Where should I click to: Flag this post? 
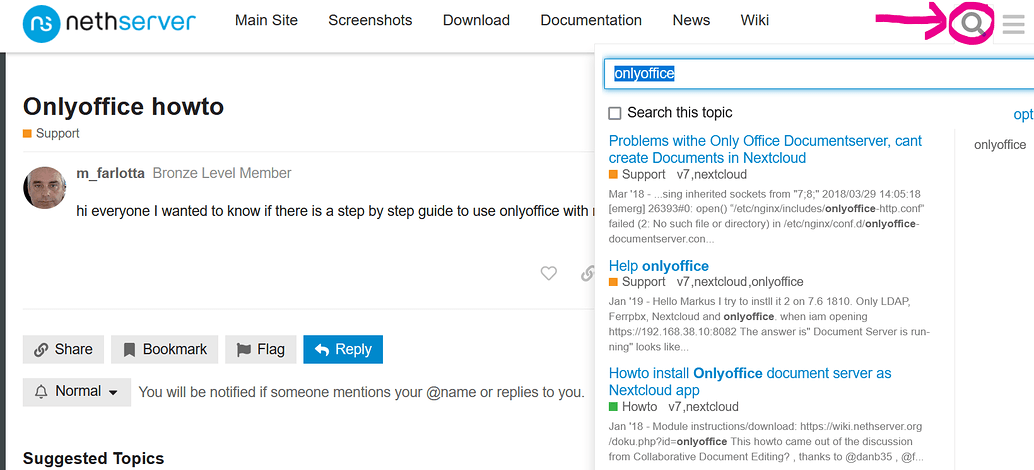click(260, 349)
